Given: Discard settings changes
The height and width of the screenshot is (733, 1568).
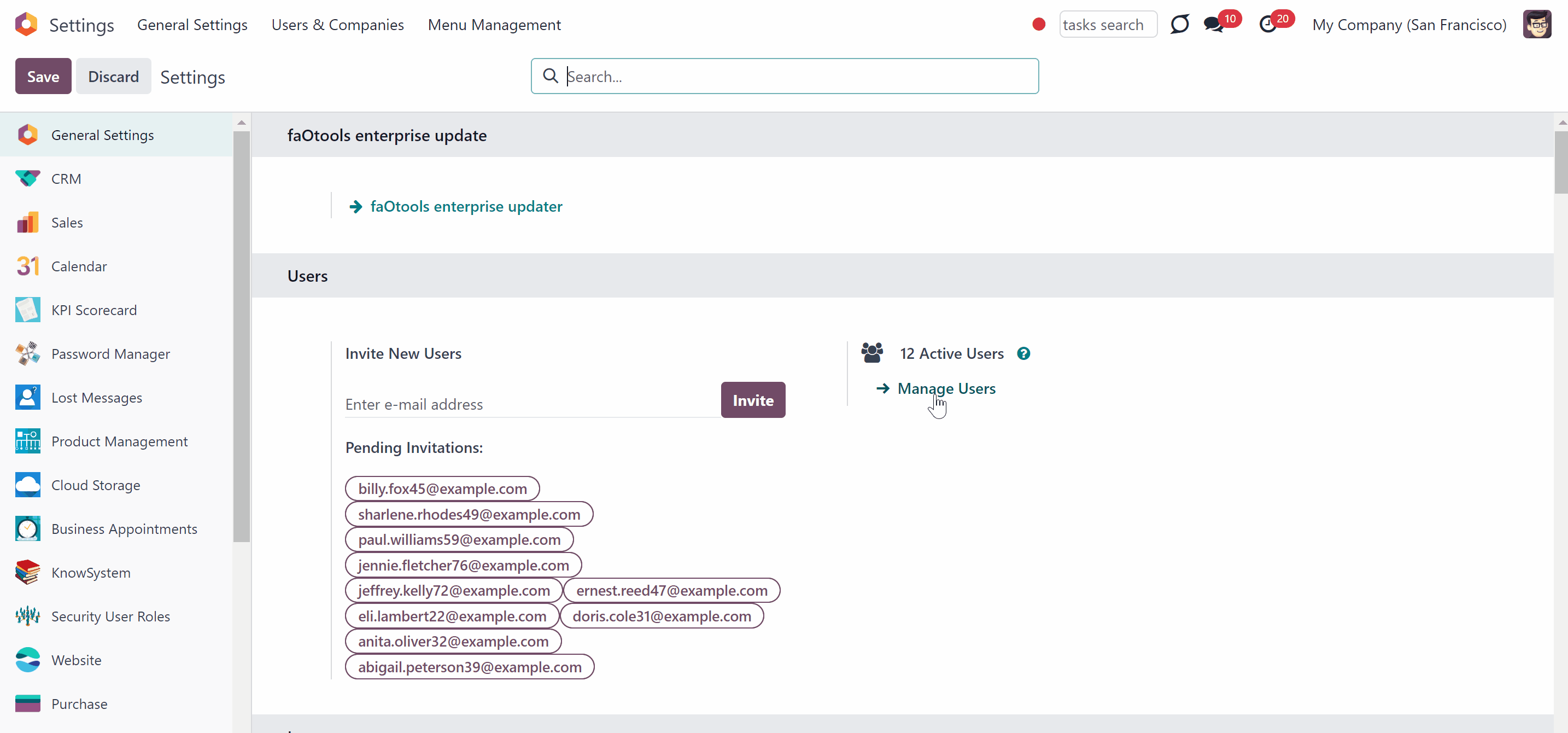Looking at the screenshot, I should 113,76.
